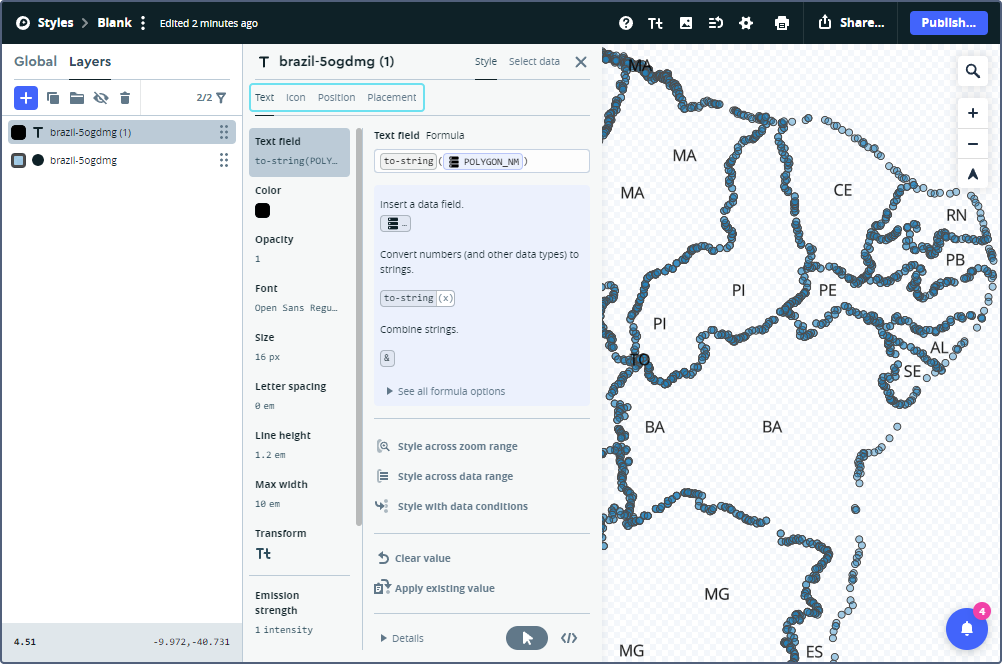
Task: Open the print options icon
Action: point(782,23)
